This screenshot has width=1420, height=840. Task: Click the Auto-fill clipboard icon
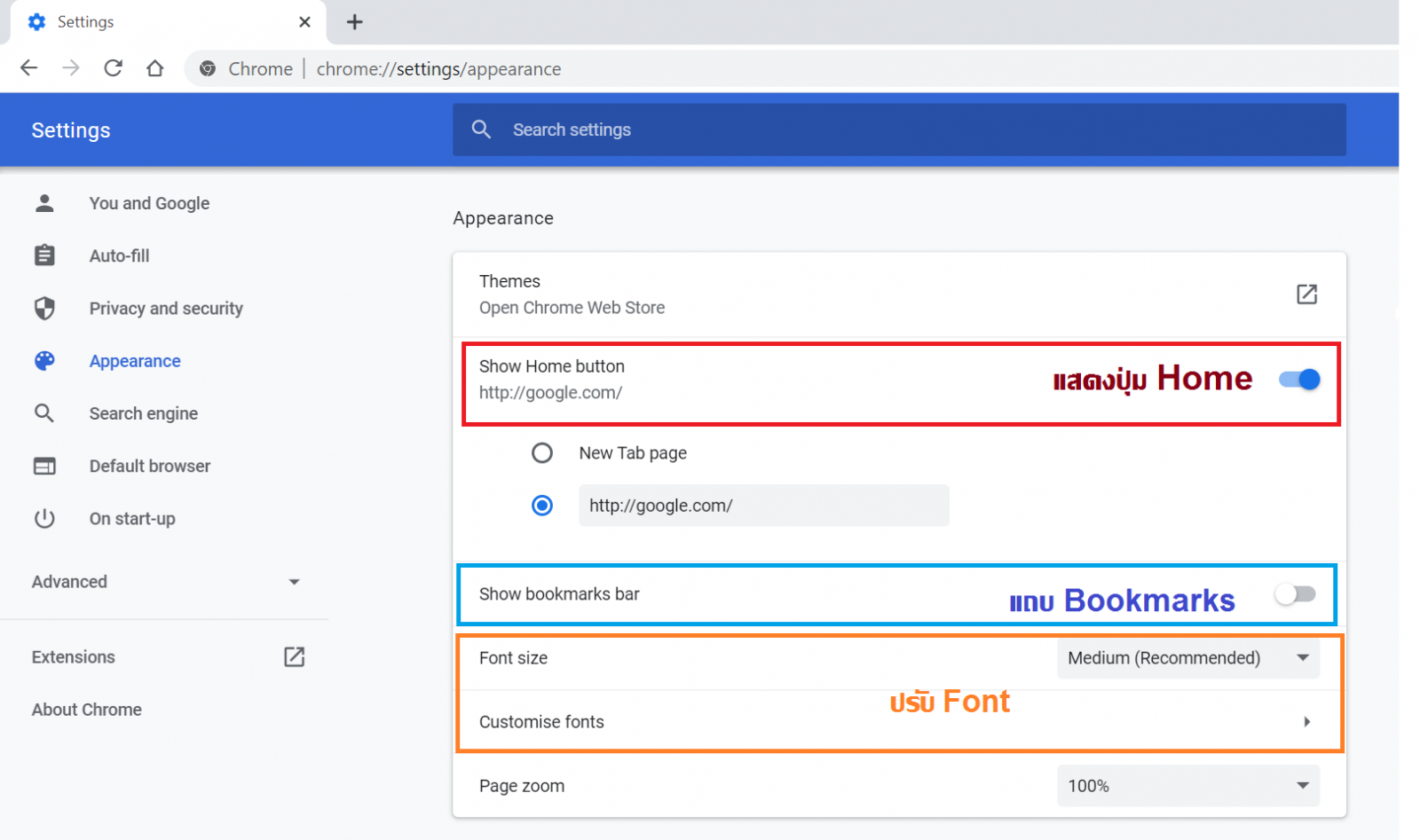[44, 255]
